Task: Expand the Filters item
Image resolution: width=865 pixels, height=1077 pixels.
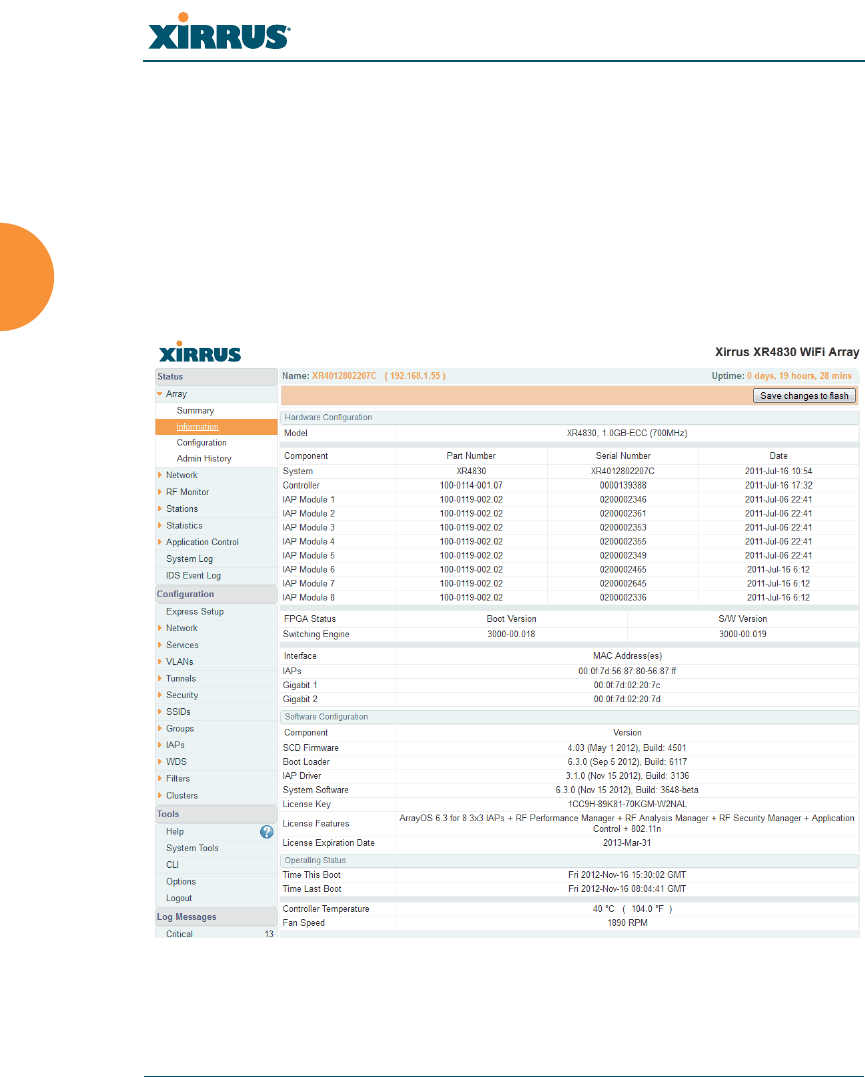Action: click(159, 779)
